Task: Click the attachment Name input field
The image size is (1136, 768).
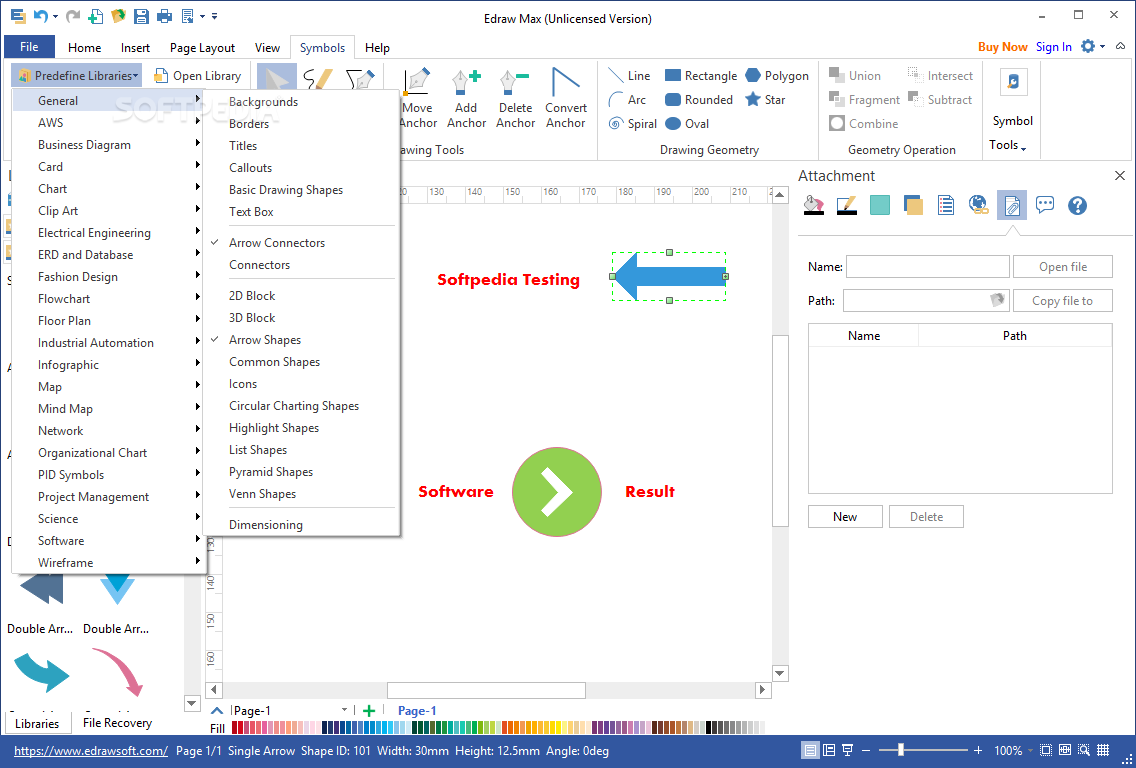Action: click(x=927, y=267)
